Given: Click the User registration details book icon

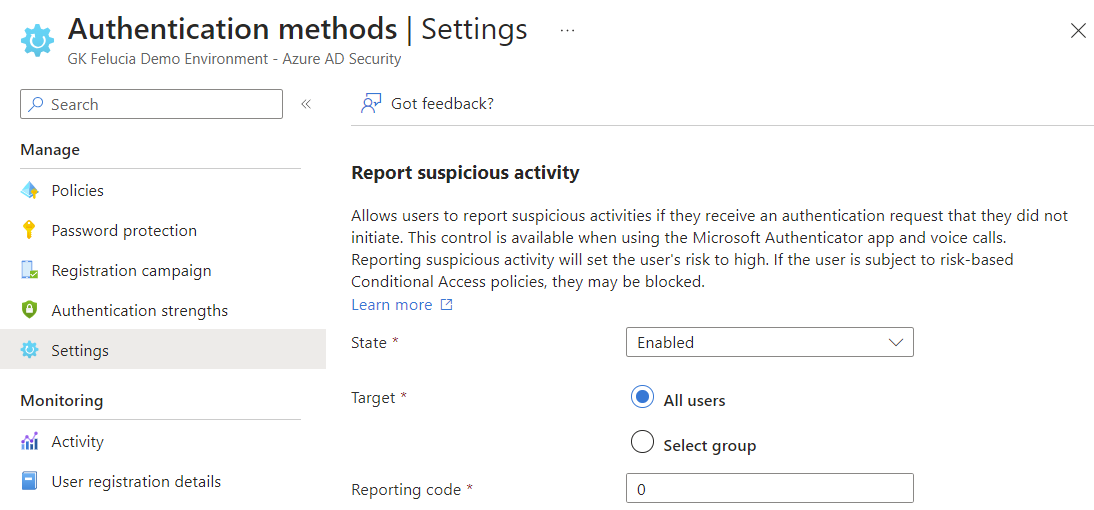Looking at the screenshot, I should pos(29,481).
